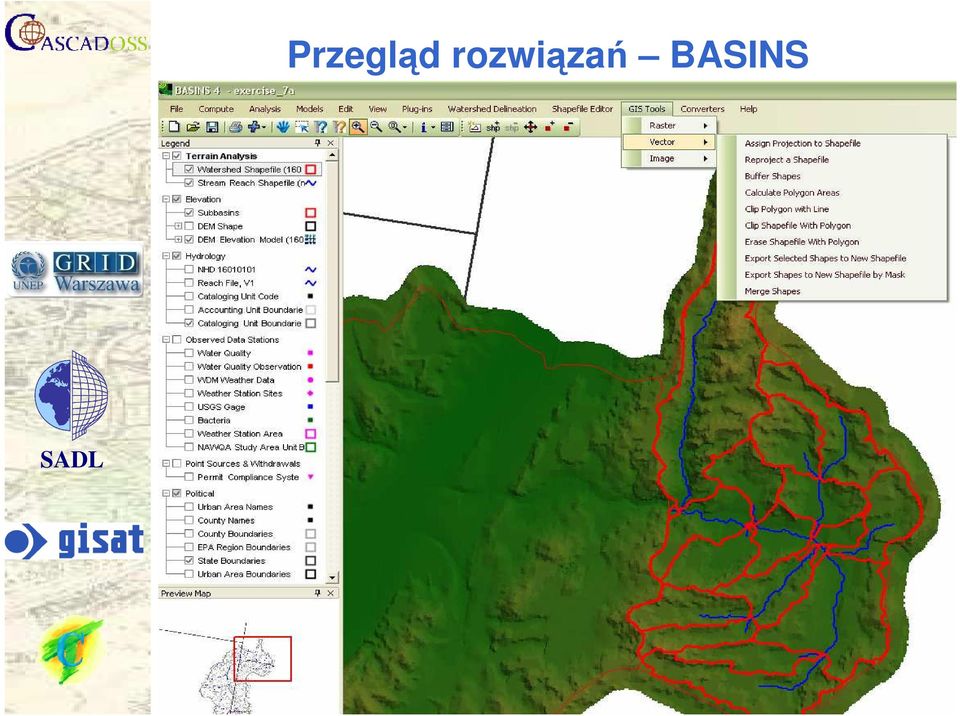
Task: Save the project with the floppy icon
Action: pyautogui.click(x=212, y=127)
